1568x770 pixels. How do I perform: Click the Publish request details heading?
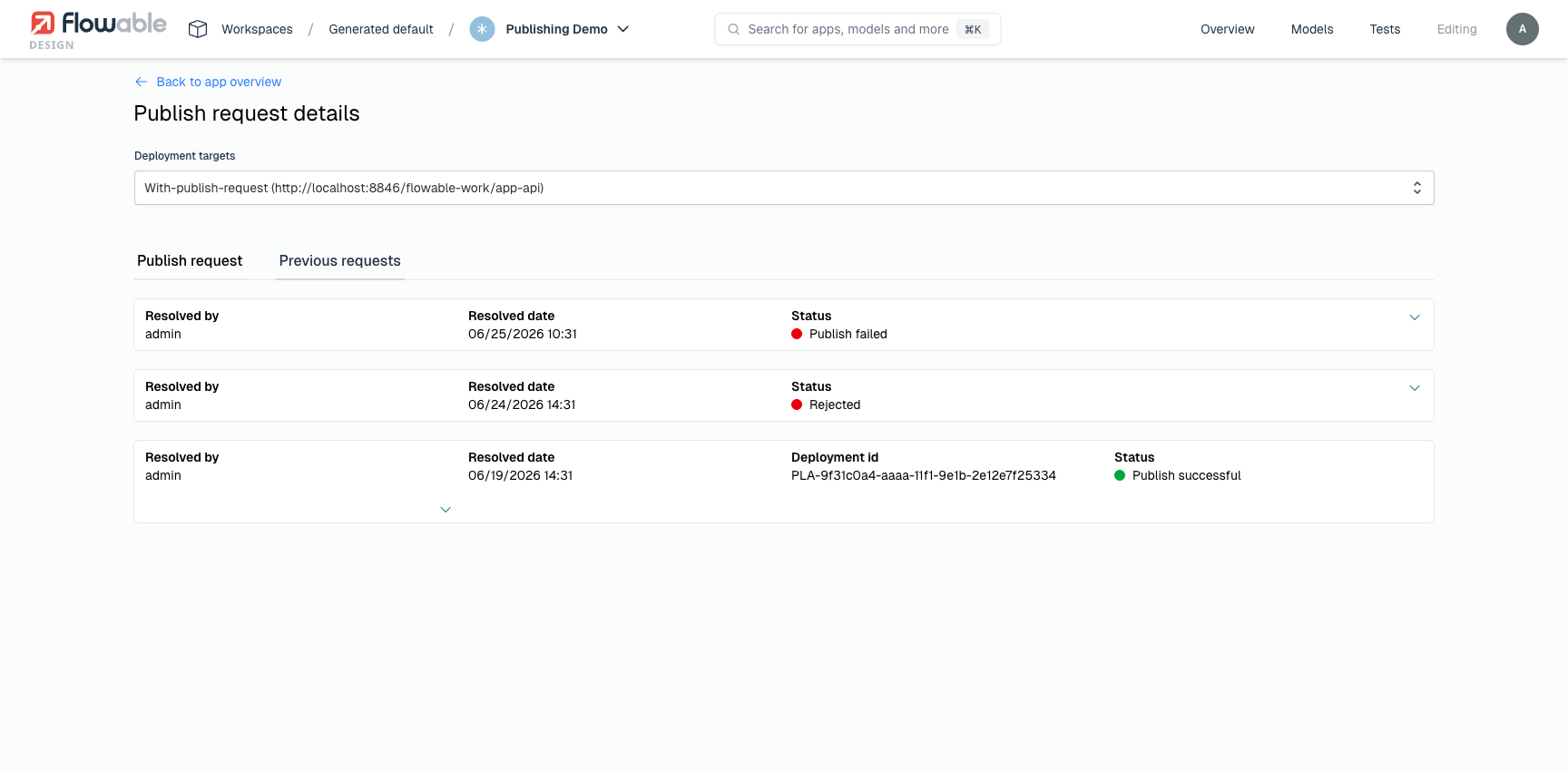coord(247,113)
